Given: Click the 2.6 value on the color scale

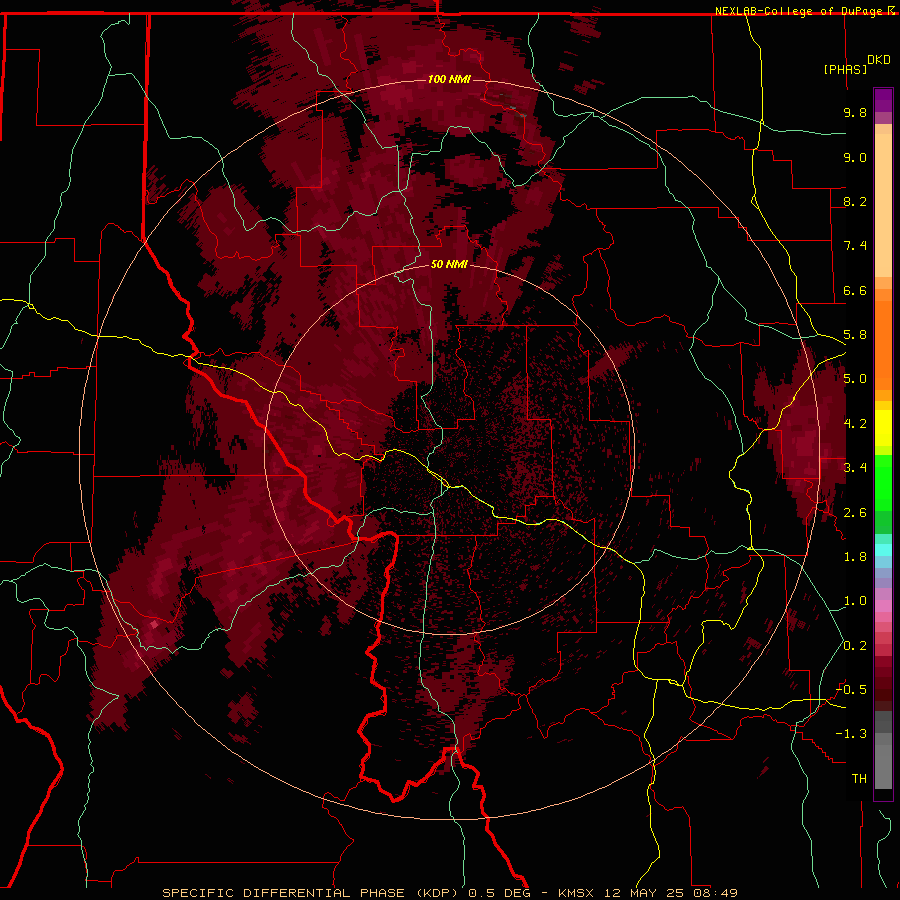Looking at the screenshot, I should pyautogui.click(x=855, y=513).
